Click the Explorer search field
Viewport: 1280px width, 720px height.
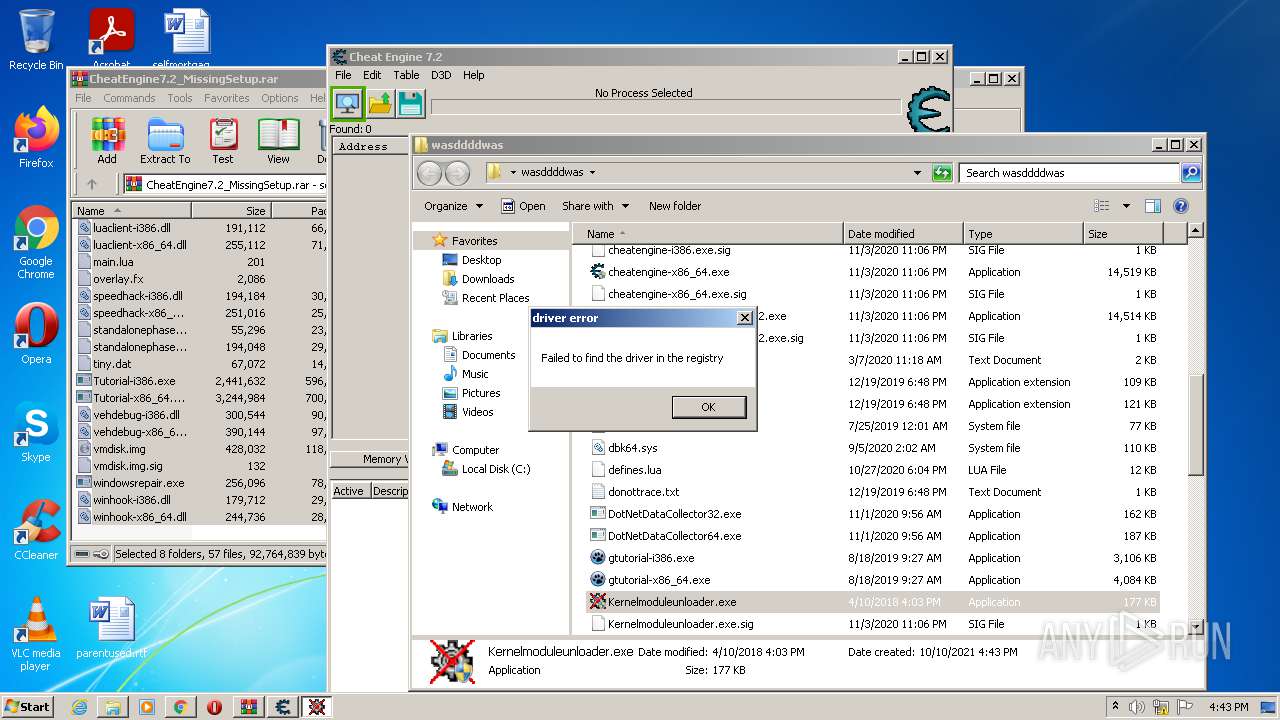(1070, 173)
